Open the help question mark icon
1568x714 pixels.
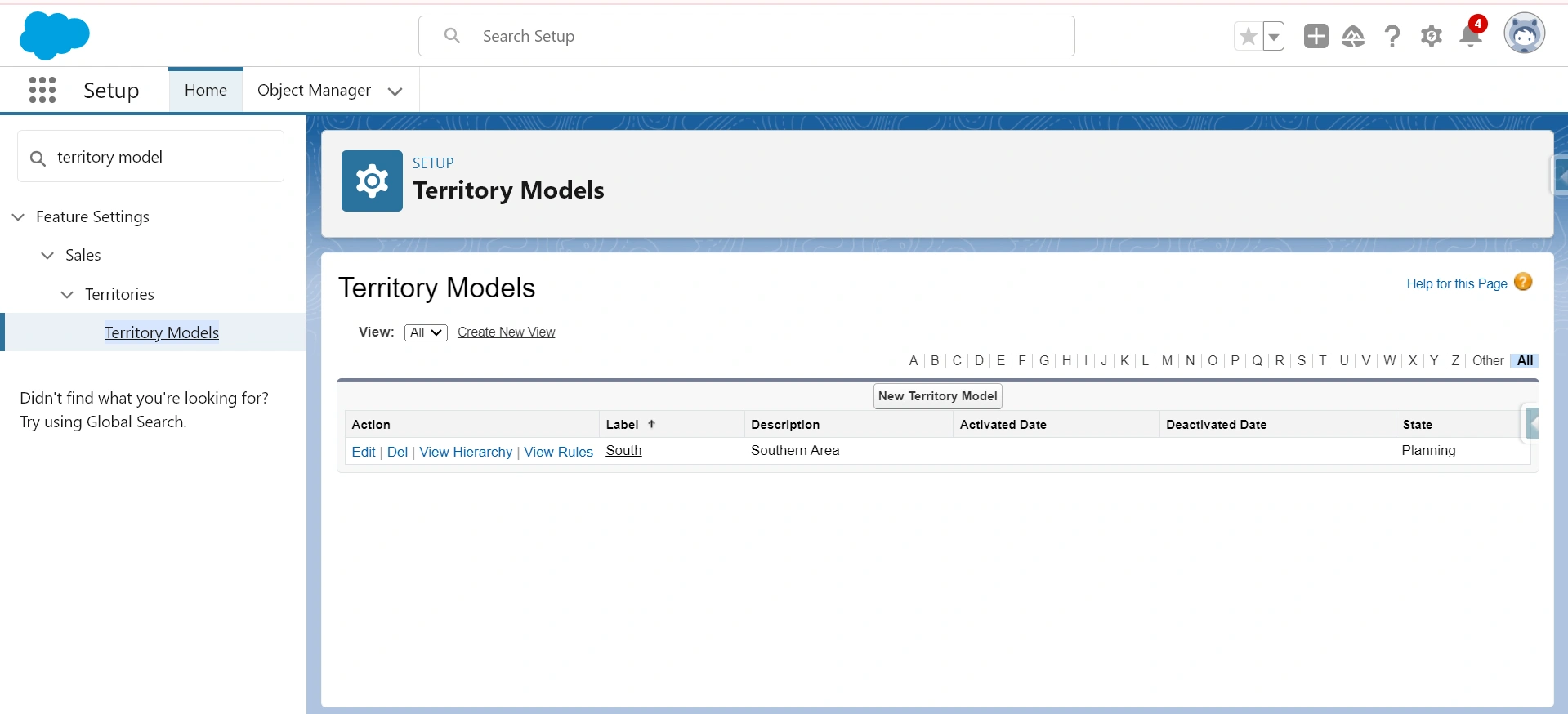(1392, 36)
